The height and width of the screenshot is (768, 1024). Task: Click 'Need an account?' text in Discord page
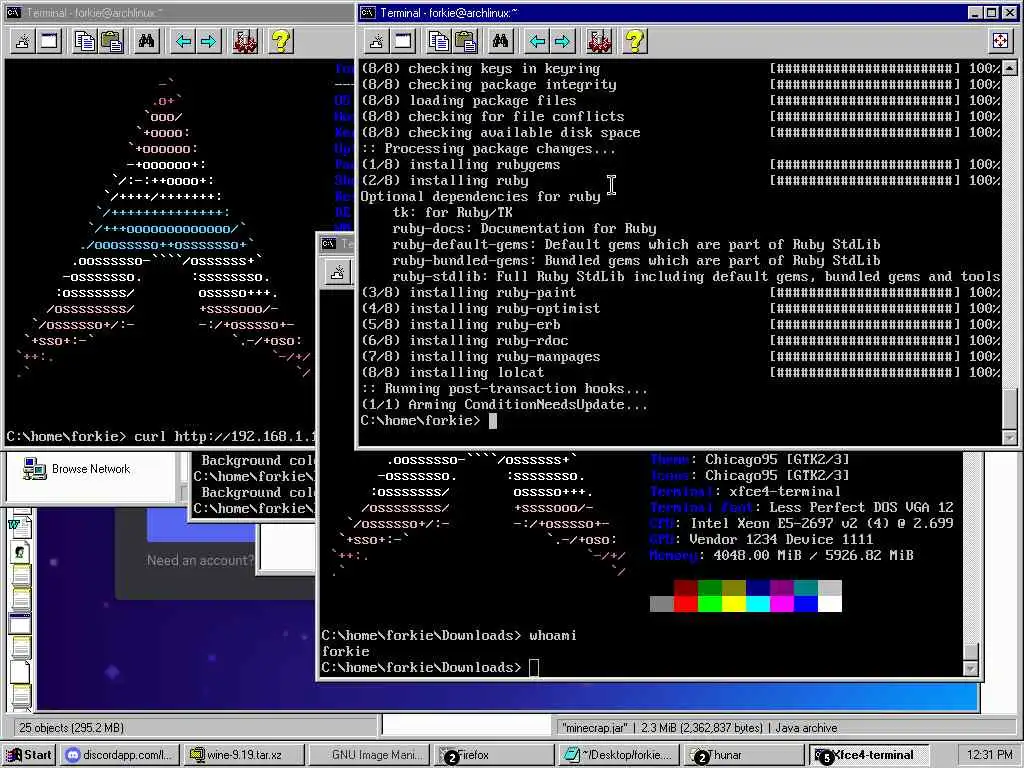(x=200, y=560)
